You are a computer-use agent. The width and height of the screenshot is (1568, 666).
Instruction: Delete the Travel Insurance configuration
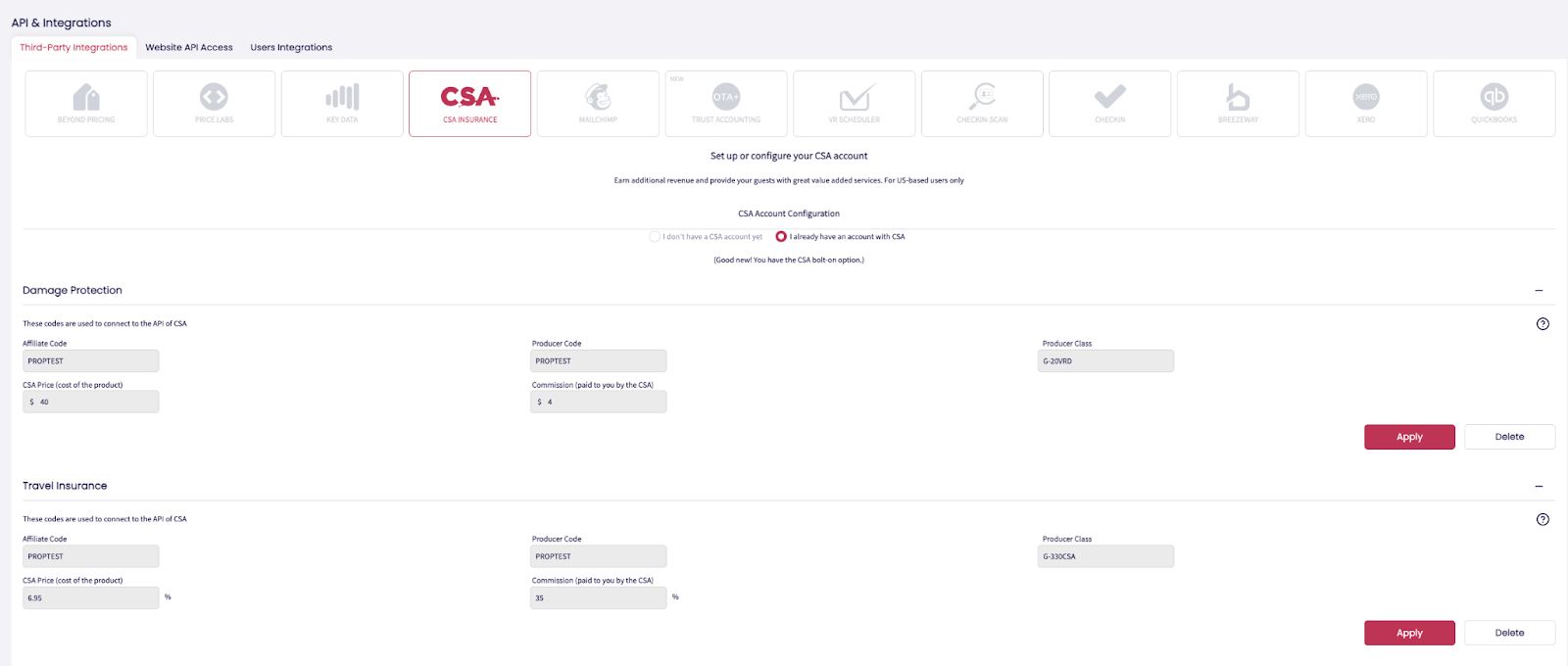tap(1509, 633)
